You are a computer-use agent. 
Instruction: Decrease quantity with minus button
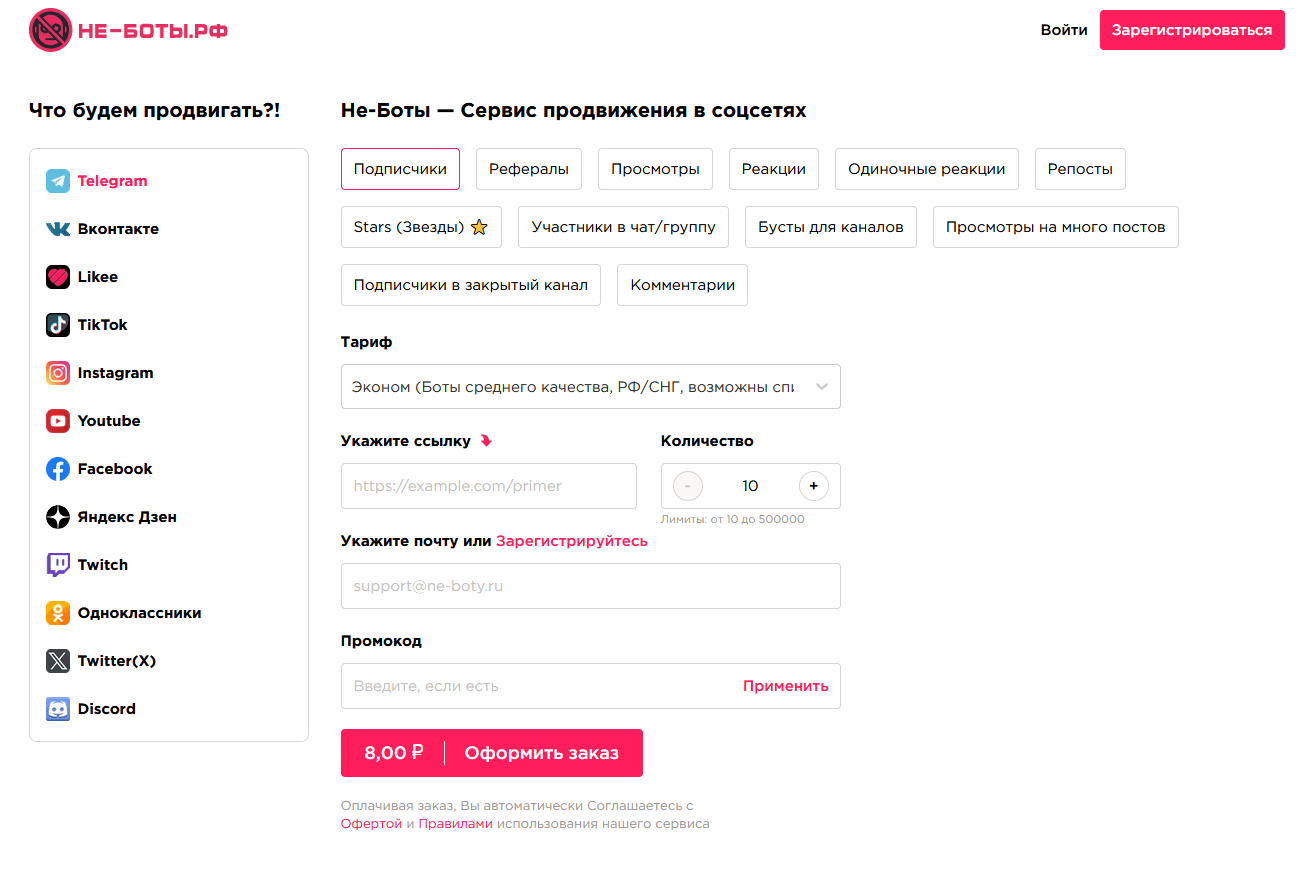tap(688, 486)
